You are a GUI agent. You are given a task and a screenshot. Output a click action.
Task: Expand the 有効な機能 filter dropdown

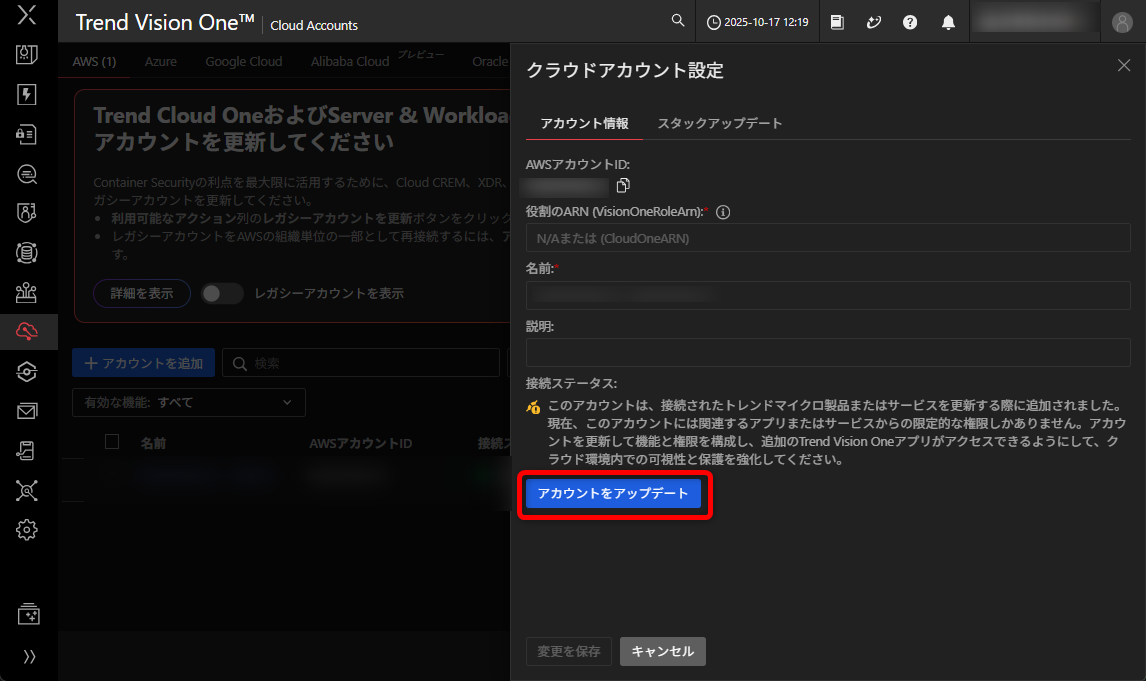point(189,402)
